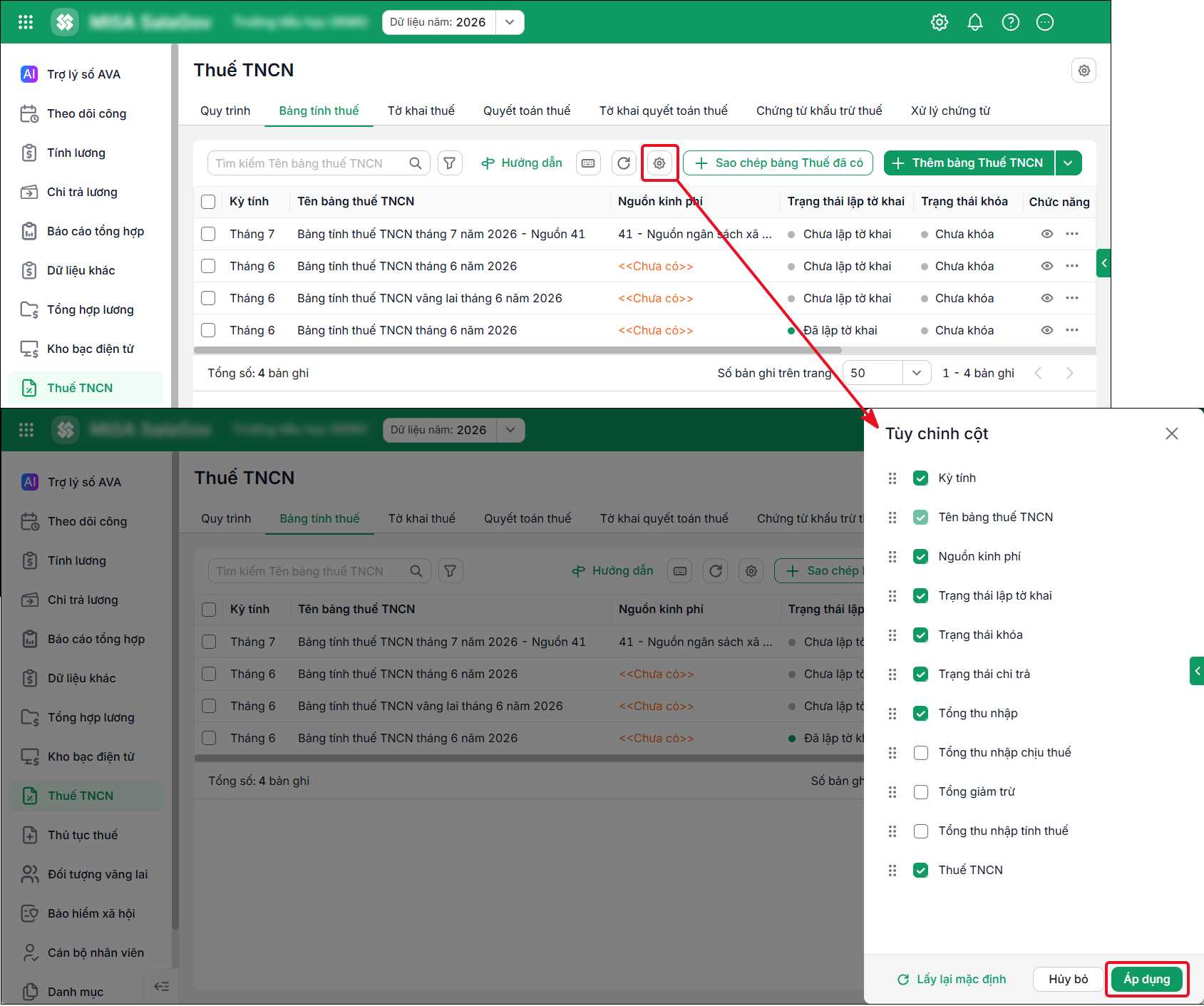Viewport: 1204px width, 1006px height.
Task: Open Báo cáo tổng hợp in the top sidebar
Action: pyautogui.click(x=86, y=231)
